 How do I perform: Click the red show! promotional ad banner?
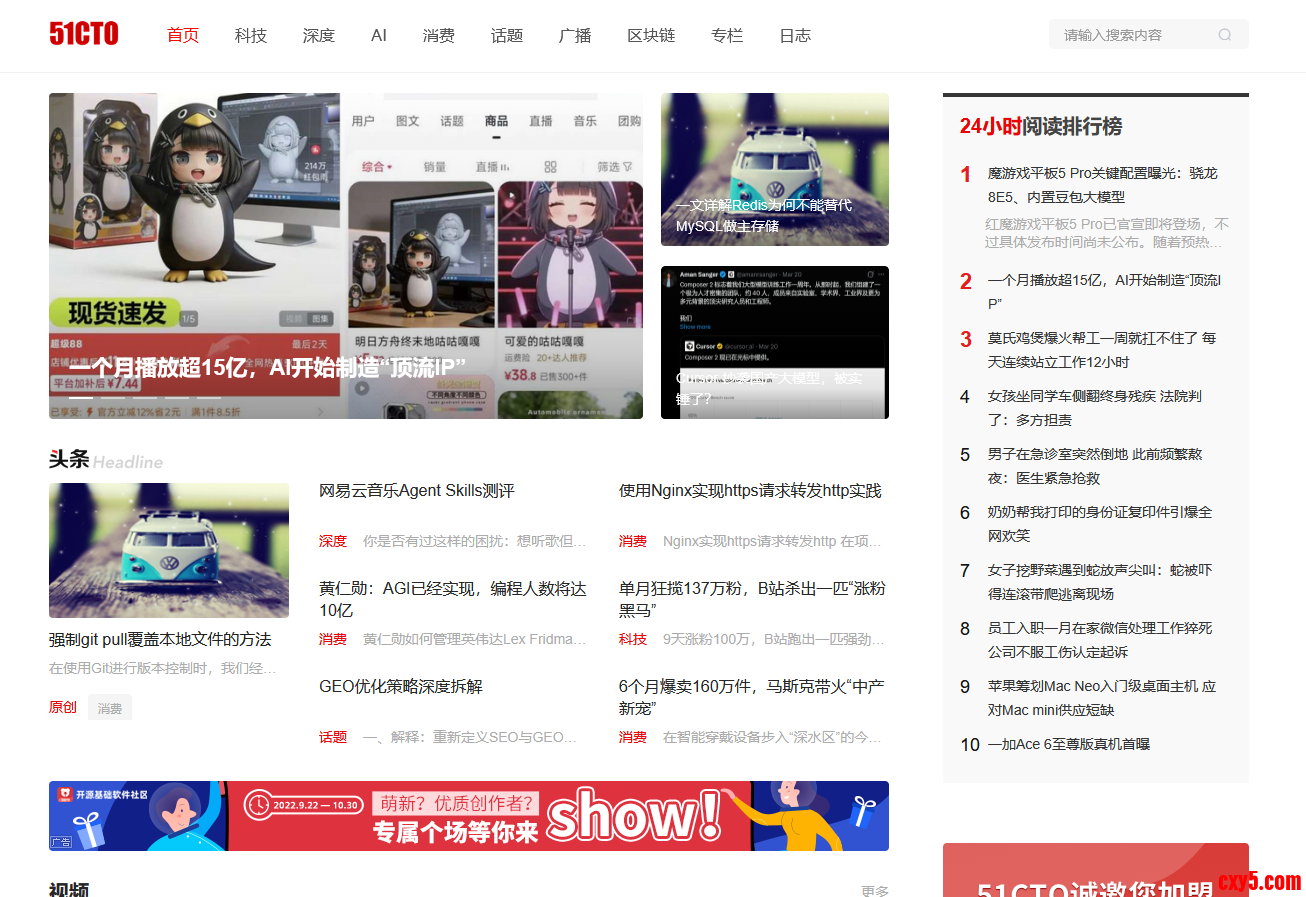[x=468, y=816]
